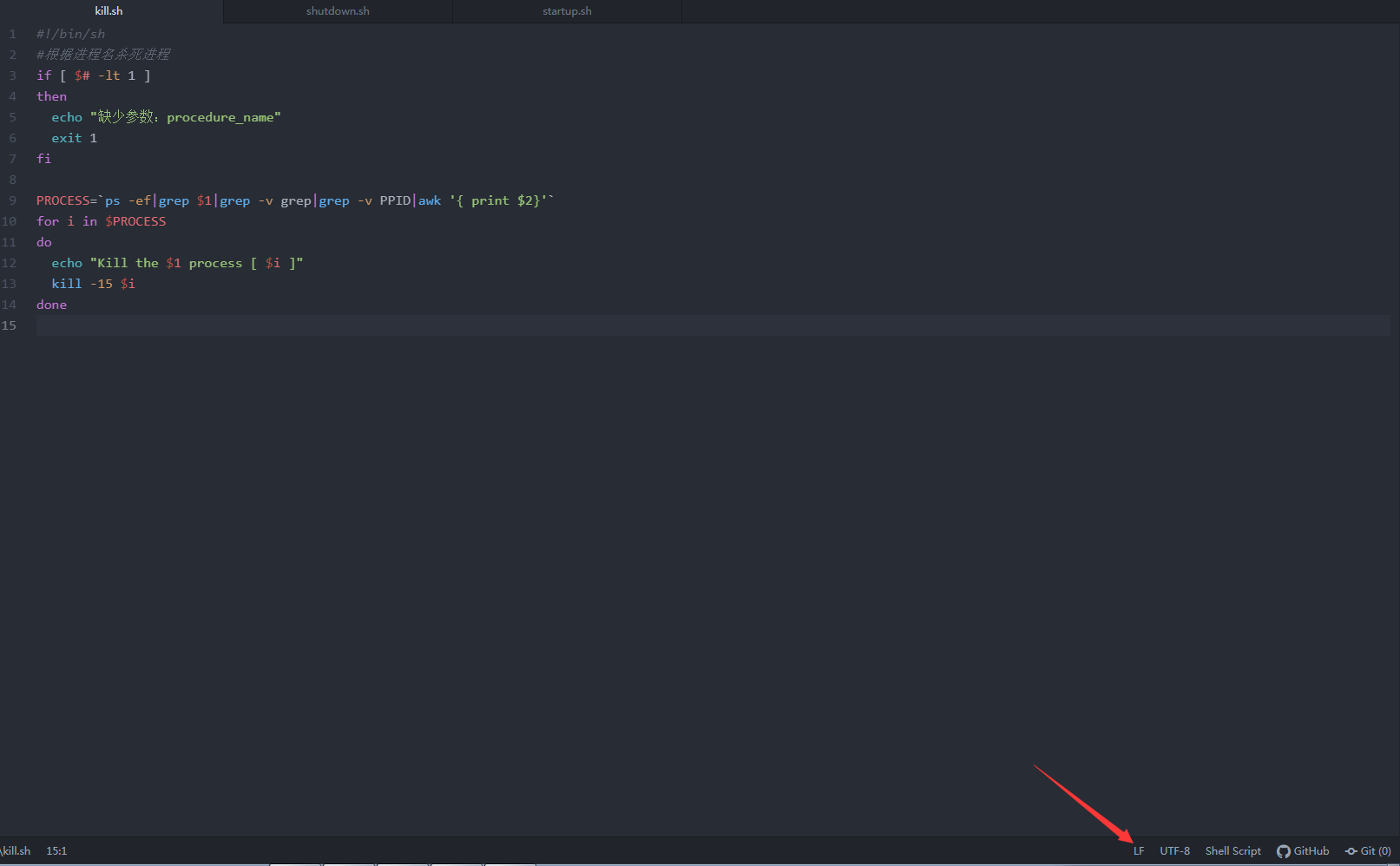Change the UTF-8 file encoding
Image resolution: width=1400 pixels, height=866 pixels.
click(1174, 851)
